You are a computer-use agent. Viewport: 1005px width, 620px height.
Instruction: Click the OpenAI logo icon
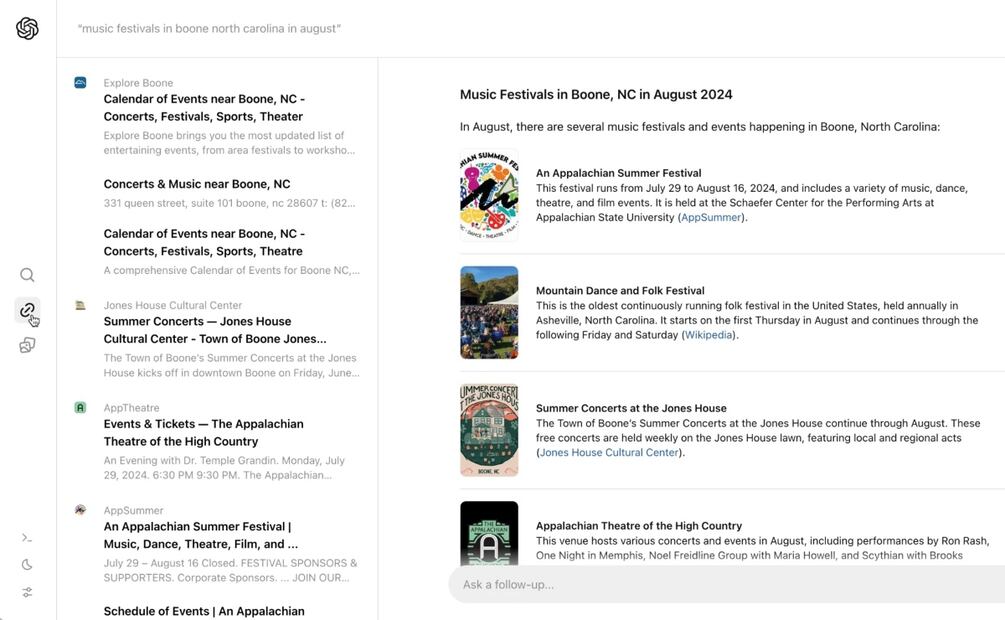pyautogui.click(x=28, y=29)
